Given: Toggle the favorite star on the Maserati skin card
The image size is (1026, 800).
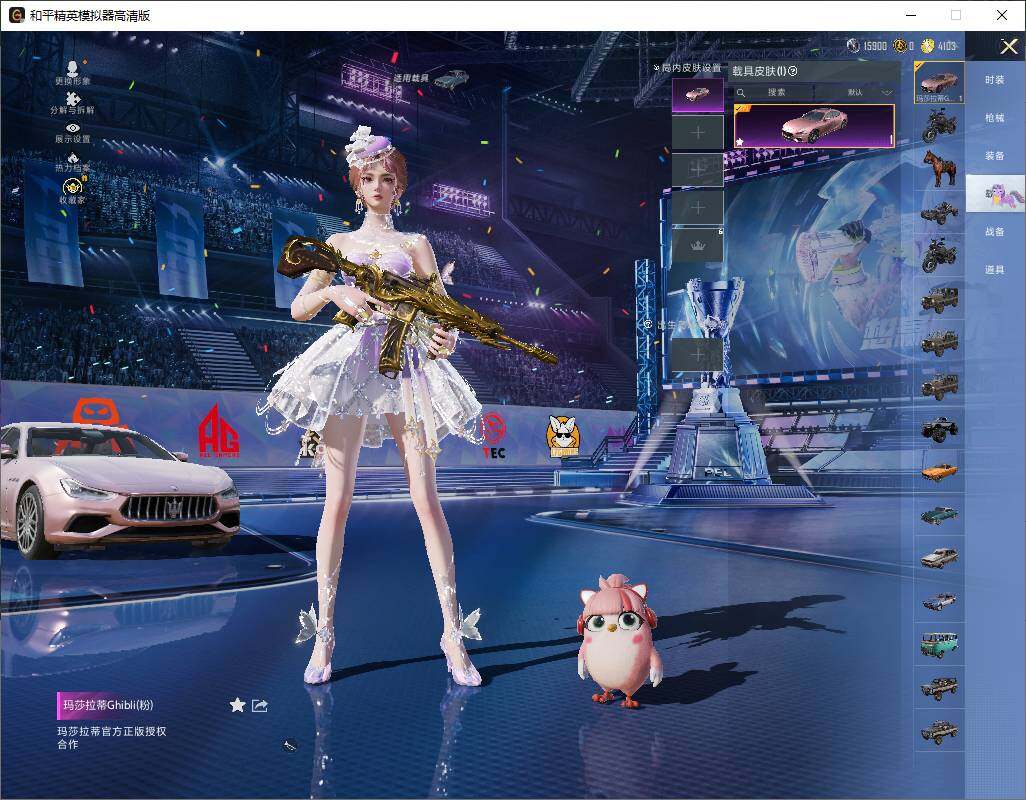Looking at the screenshot, I should pos(740,142).
